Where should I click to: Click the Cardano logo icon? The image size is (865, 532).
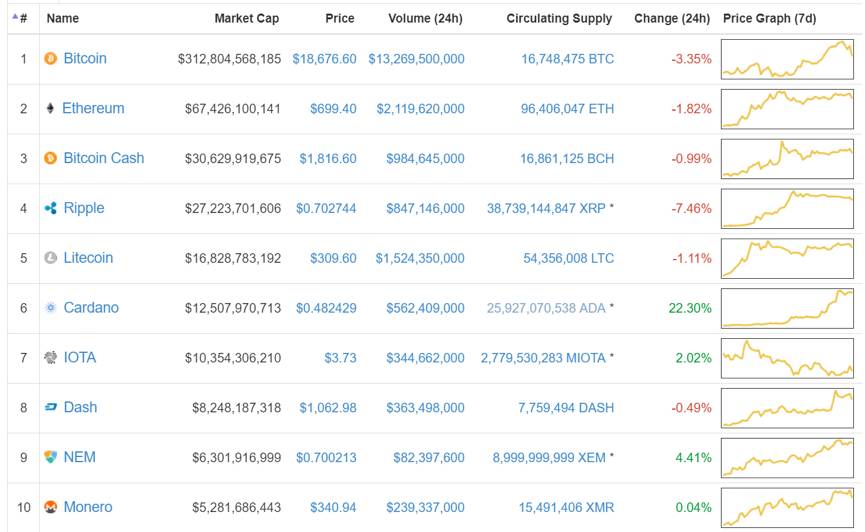click(x=51, y=308)
